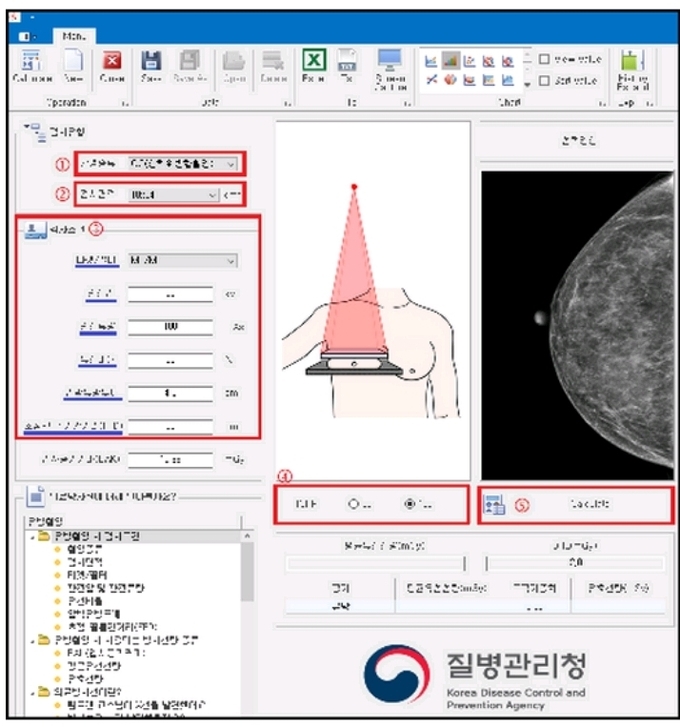The image size is (680, 727).
Task: Open the exam type dropdown marked with circled 2
Action: click(x=173, y=195)
